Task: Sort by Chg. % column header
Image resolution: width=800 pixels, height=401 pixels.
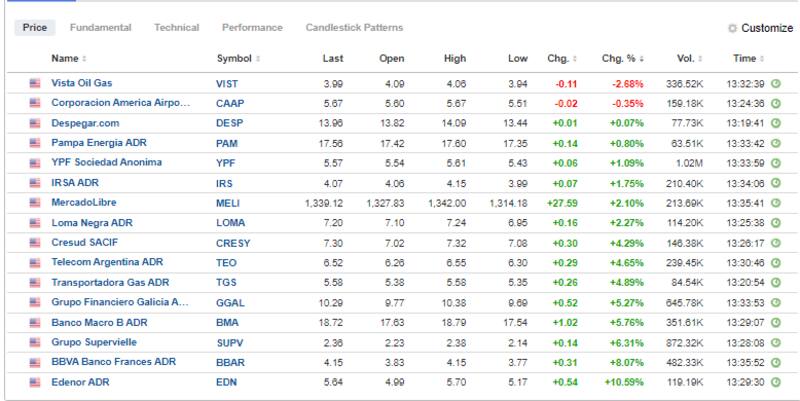Action: pyautogui.click(x=622, y=59)
